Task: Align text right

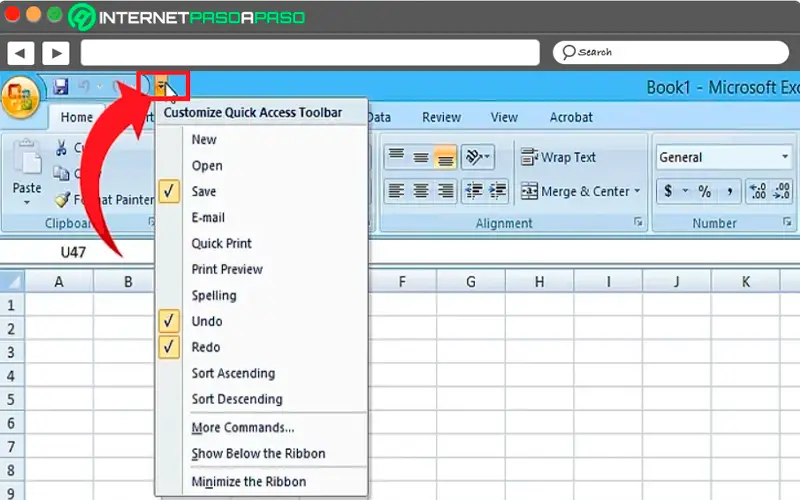Action: [445, 191]
